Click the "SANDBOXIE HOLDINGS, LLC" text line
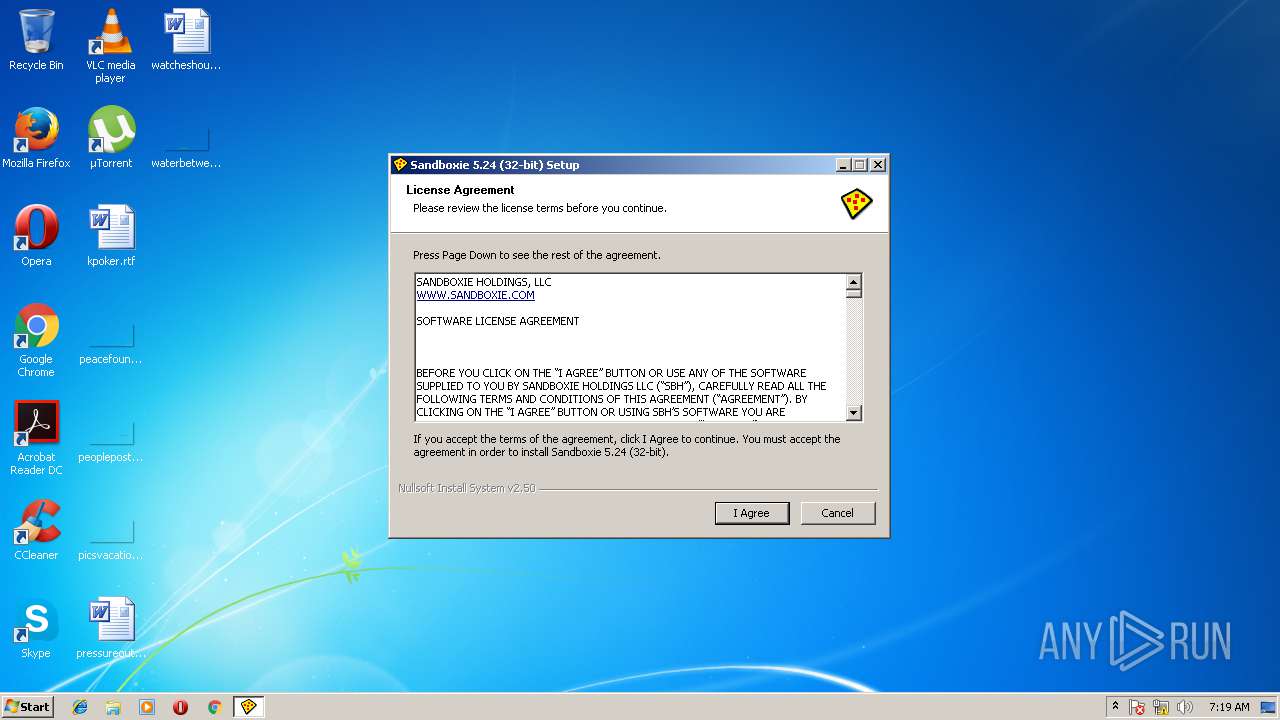Screen dimensions: 1280x720 coord(484,282)
